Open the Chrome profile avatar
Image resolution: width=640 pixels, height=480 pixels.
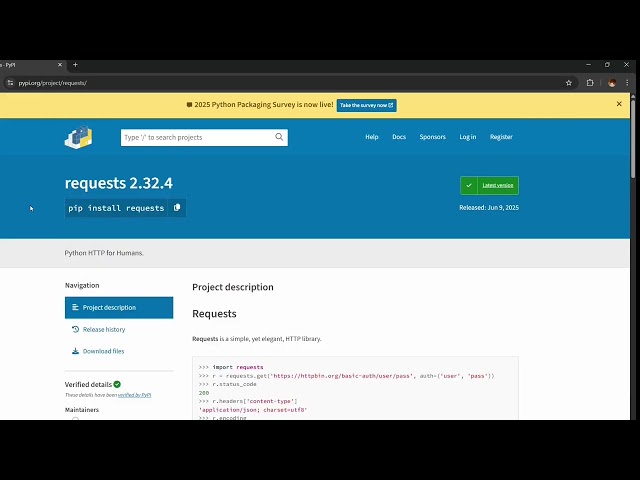tap(612, 83)
